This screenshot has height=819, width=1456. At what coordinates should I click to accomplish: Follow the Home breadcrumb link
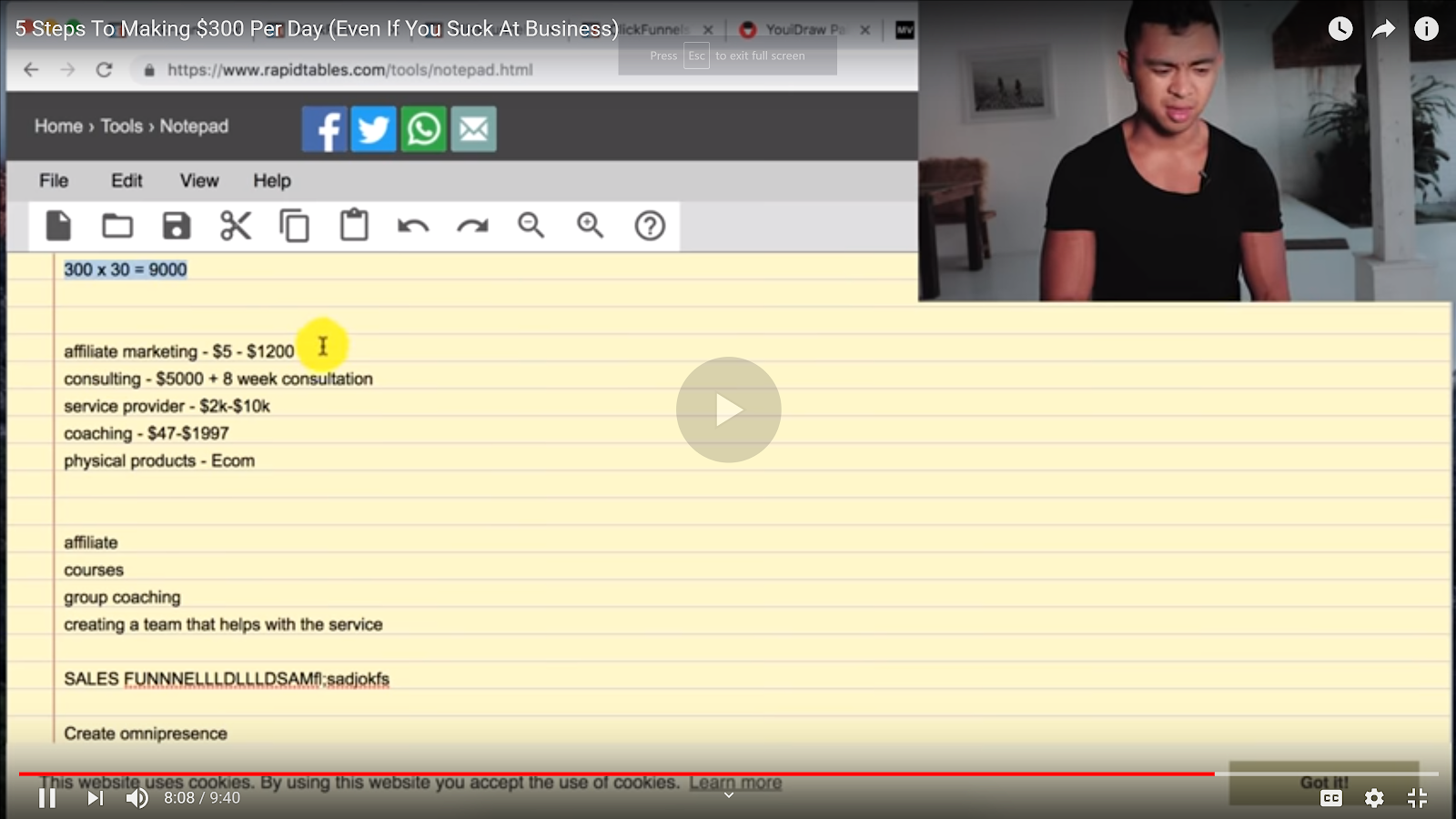pos(58,126)
